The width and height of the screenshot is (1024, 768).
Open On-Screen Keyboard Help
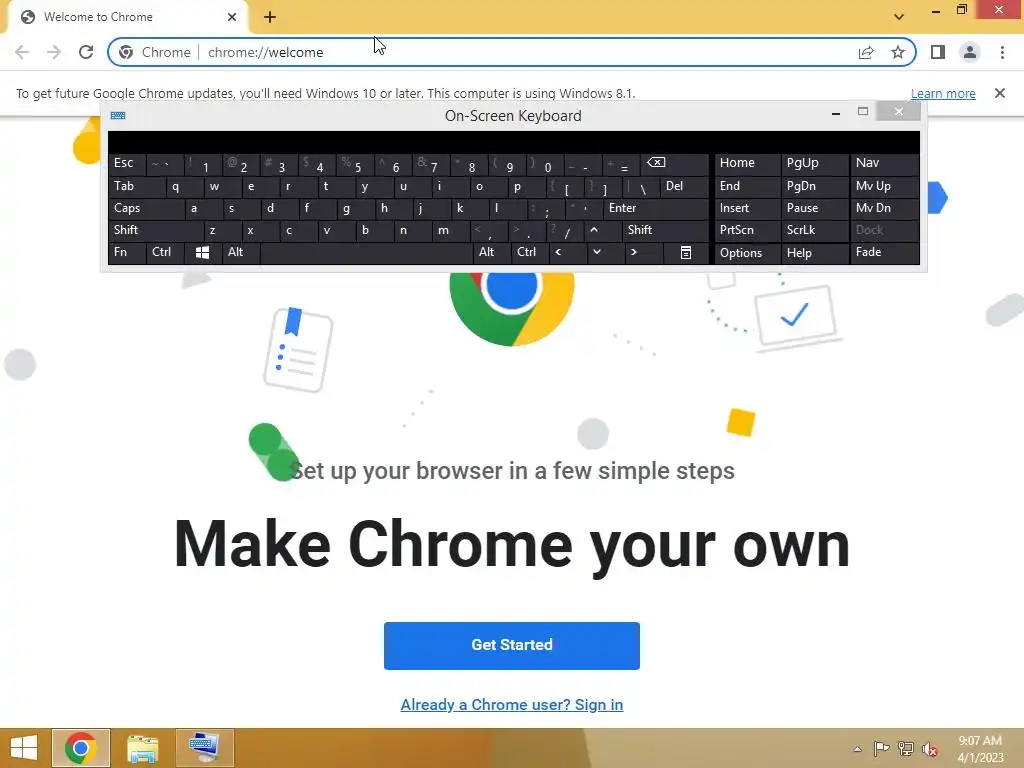(x=814, y=253)
